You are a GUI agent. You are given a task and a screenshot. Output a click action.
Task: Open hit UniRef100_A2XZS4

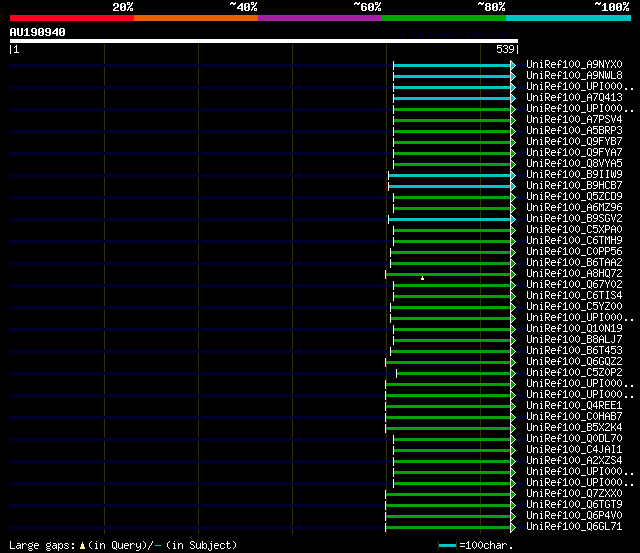pos(574,461)
